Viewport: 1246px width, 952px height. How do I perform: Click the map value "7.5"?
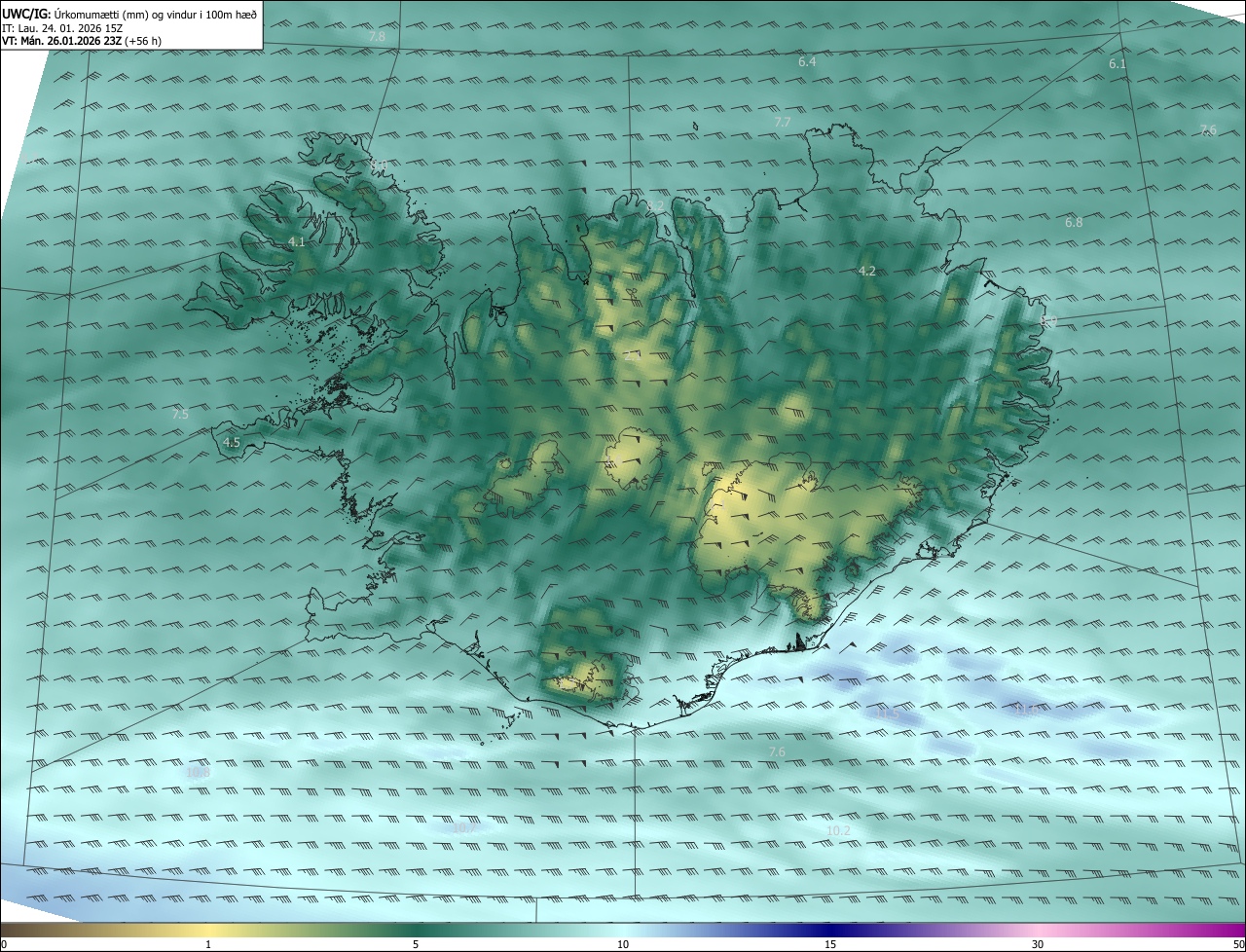[180, 415]
